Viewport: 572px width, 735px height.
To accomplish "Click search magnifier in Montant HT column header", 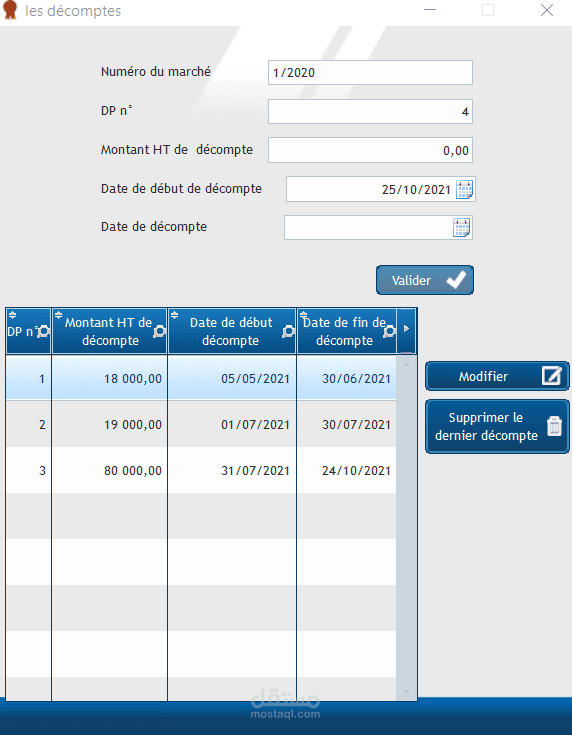I will click(x=159, y=331).
